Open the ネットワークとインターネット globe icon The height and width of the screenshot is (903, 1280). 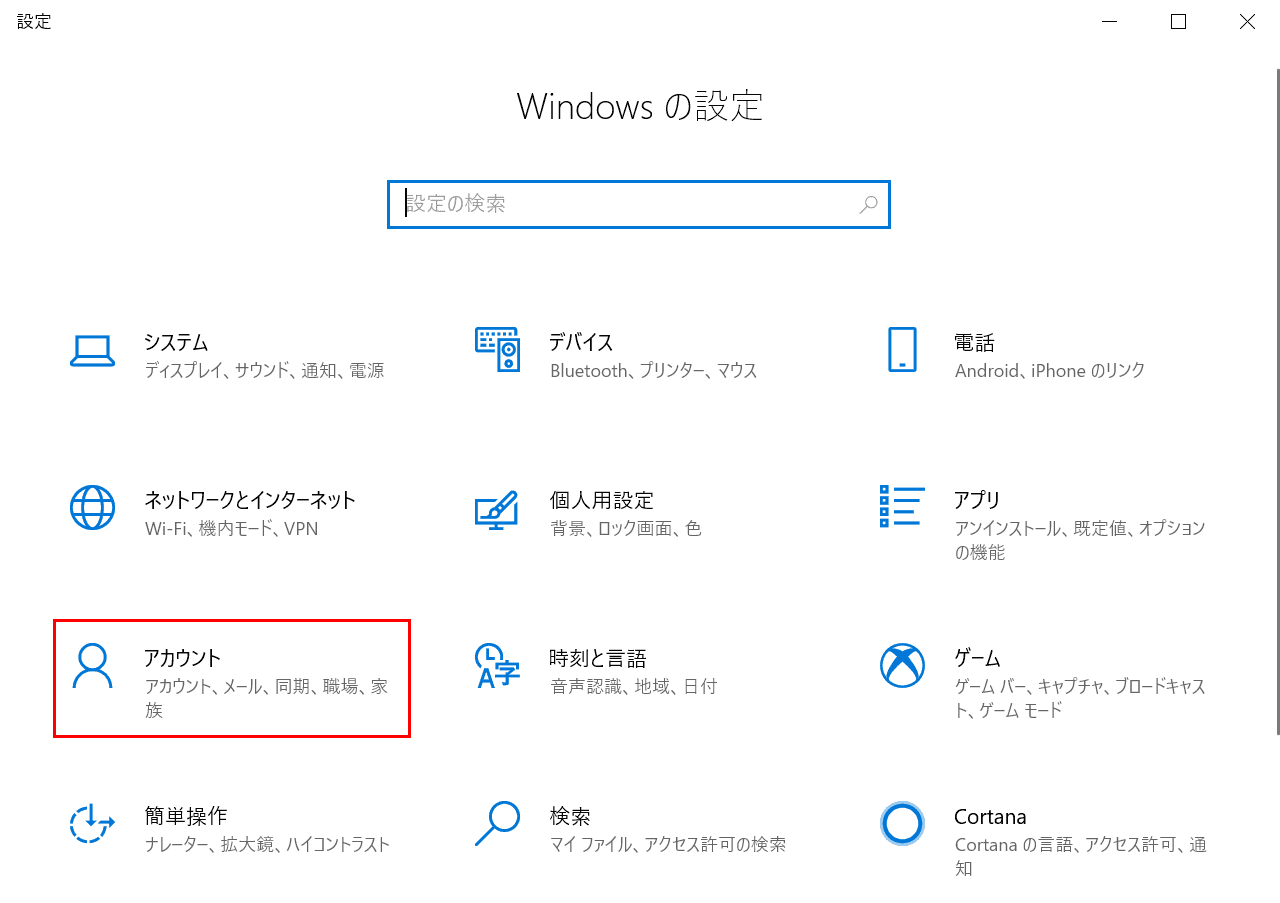coord(92,507)
